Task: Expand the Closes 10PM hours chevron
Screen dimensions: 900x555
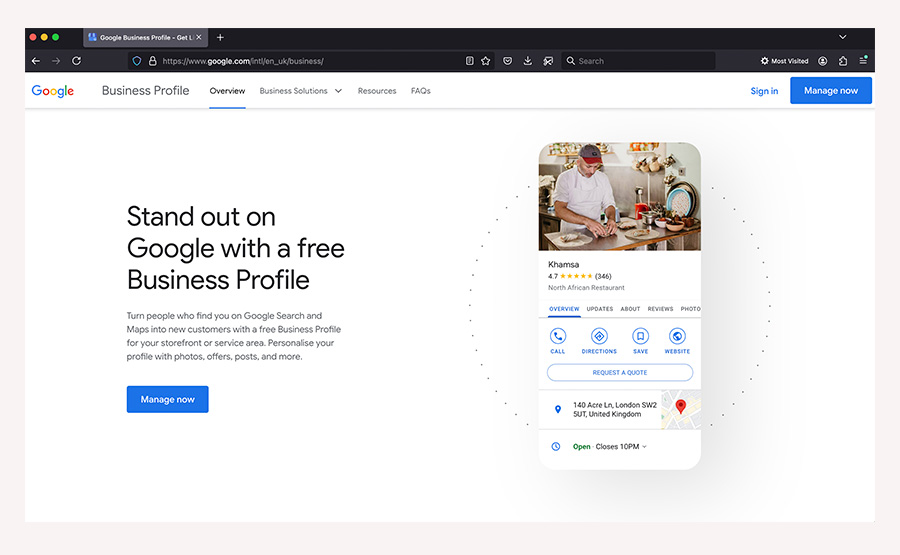Action: (x=644, y=447)
